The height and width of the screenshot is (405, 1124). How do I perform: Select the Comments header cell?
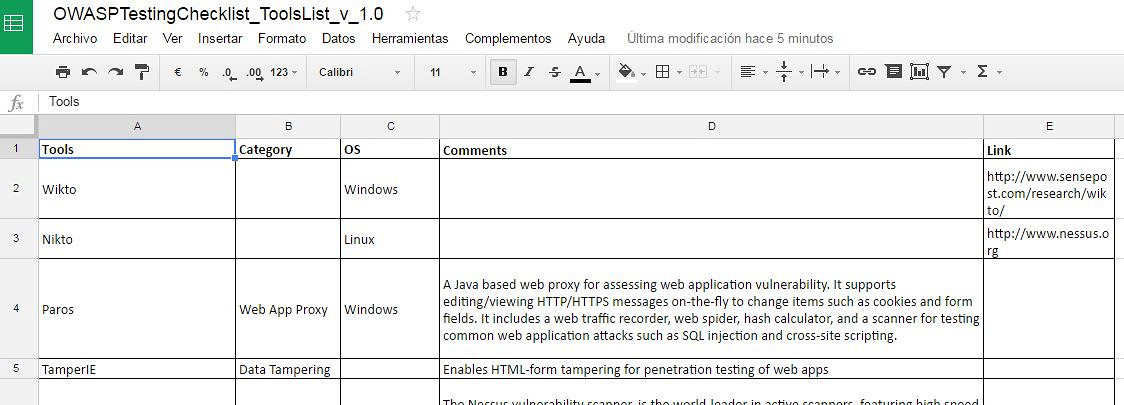coord(711,149)
